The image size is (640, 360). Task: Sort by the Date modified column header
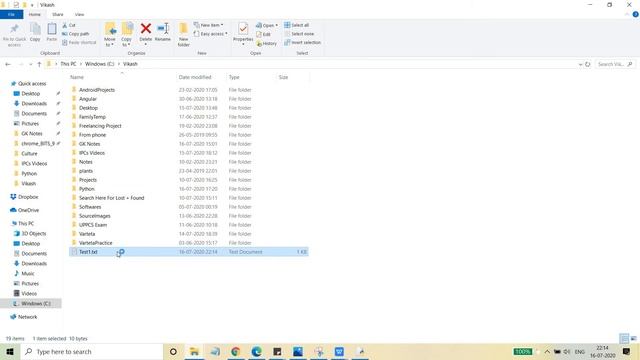point(195,77)
